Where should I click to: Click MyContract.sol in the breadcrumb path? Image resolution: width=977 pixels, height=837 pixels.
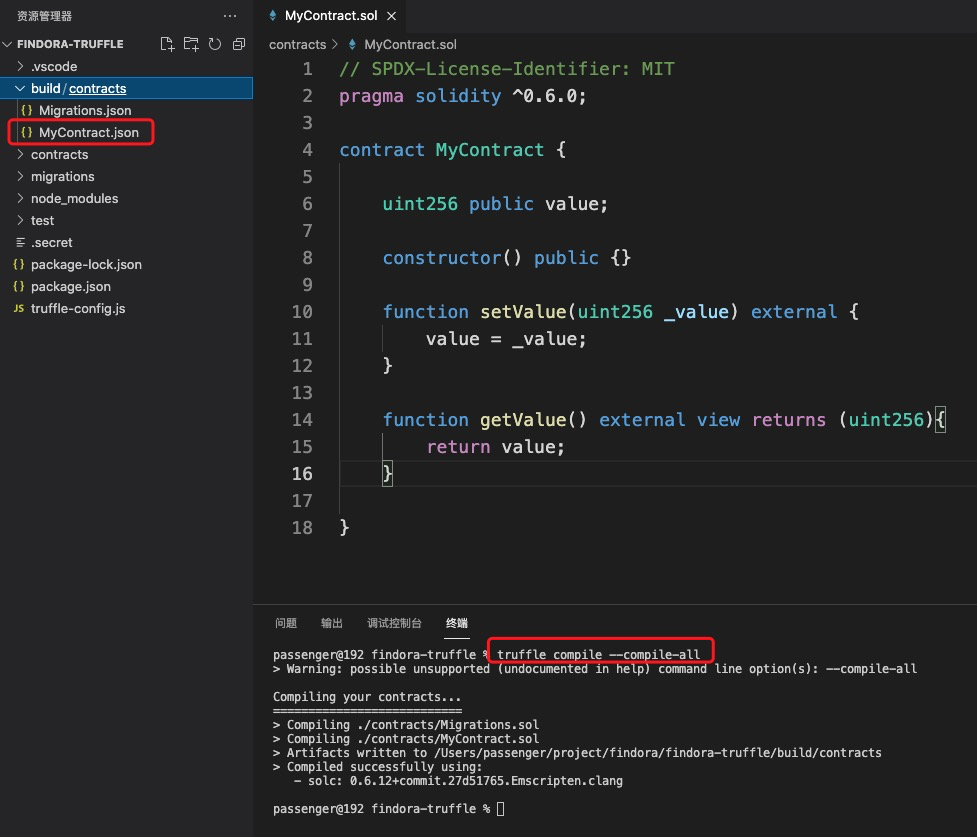pos(410,45)
